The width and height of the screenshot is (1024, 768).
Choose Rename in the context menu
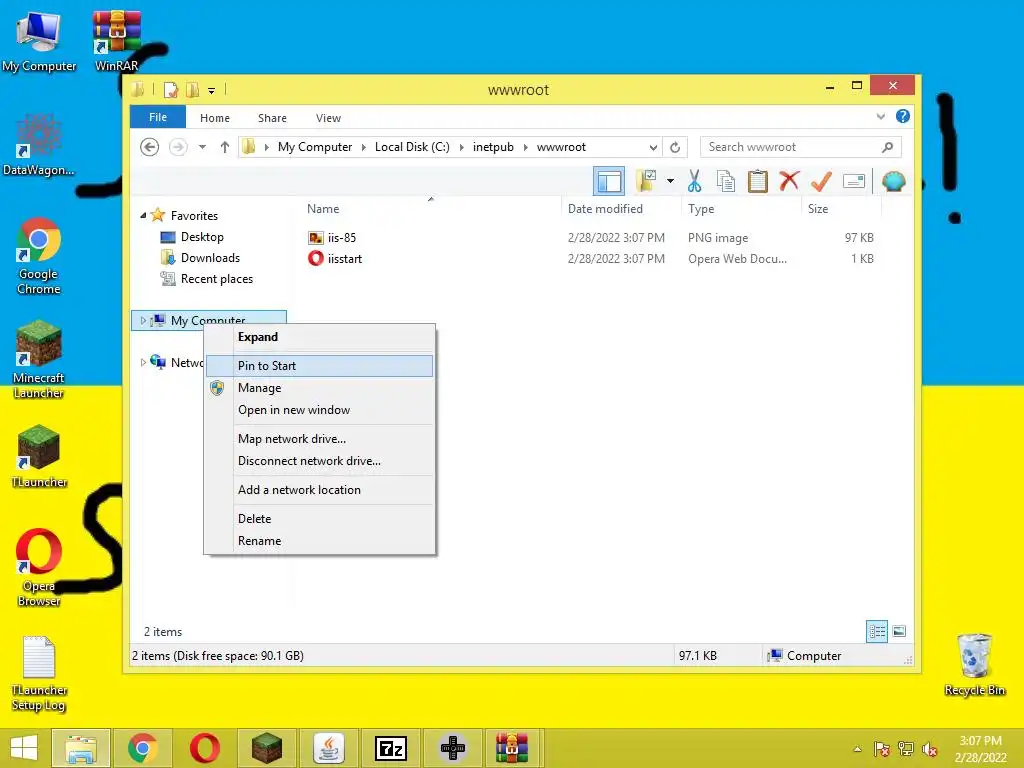tap(319, 541)
